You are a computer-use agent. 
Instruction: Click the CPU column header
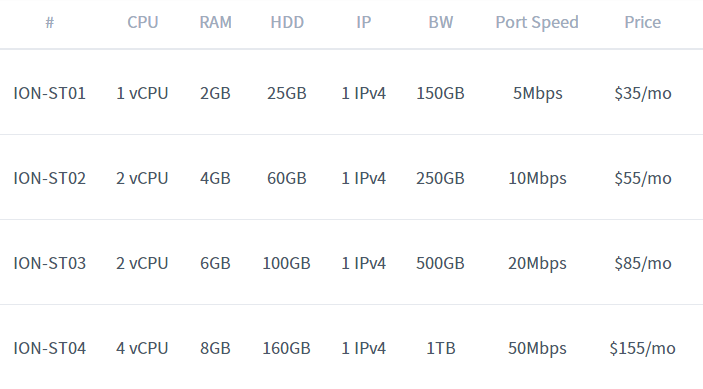(x=143, y=22)
